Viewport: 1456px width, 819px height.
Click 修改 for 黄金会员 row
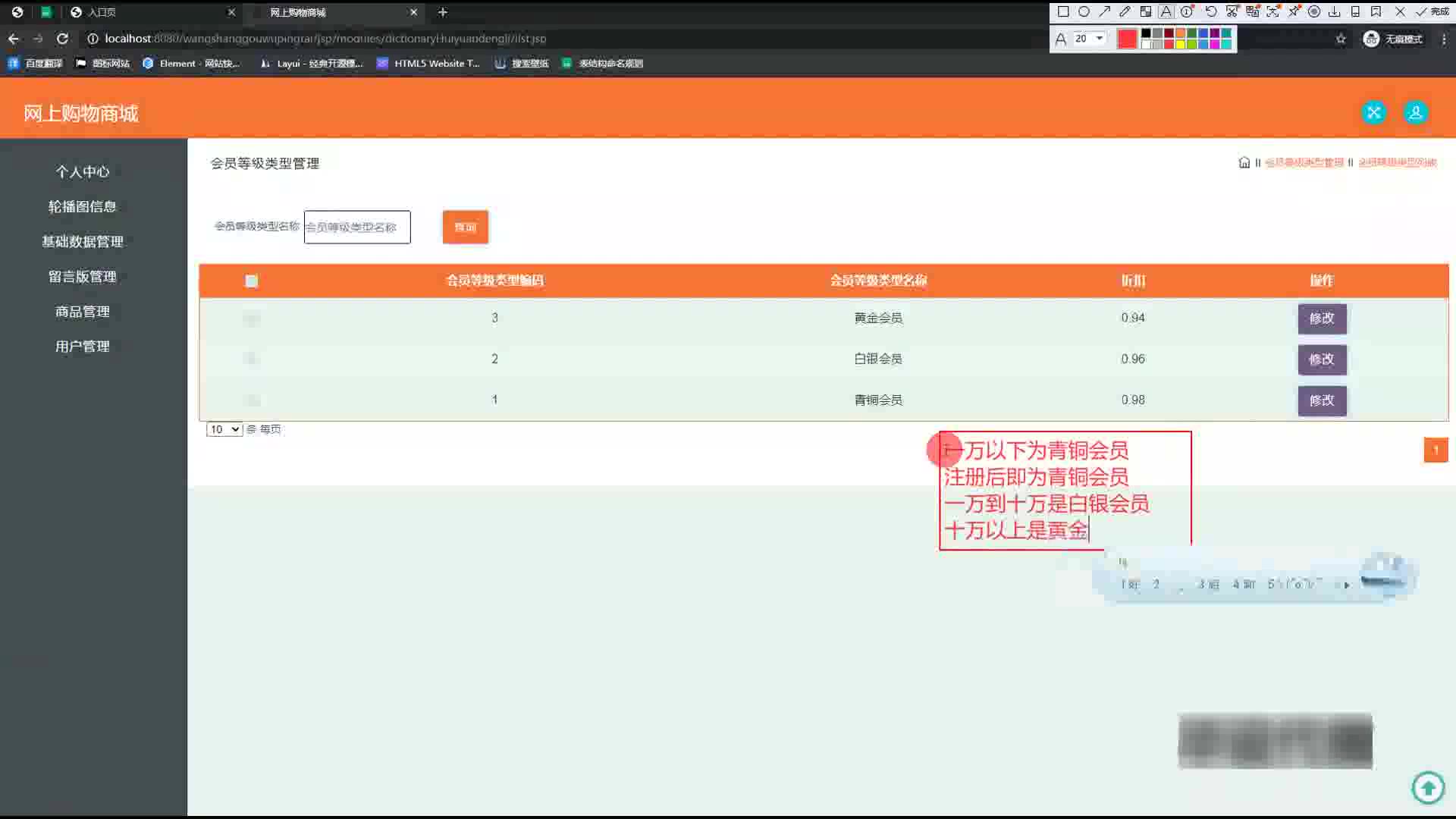pyautogui.click(x=1322, y=318)
